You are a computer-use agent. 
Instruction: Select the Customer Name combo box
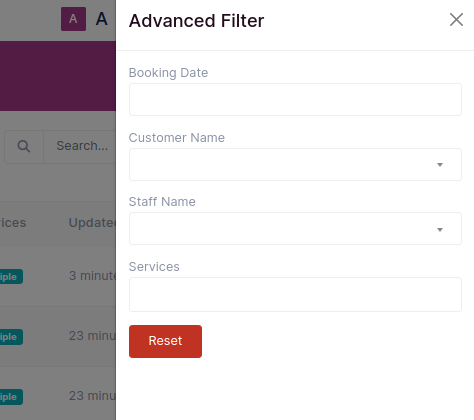(295, 164)
